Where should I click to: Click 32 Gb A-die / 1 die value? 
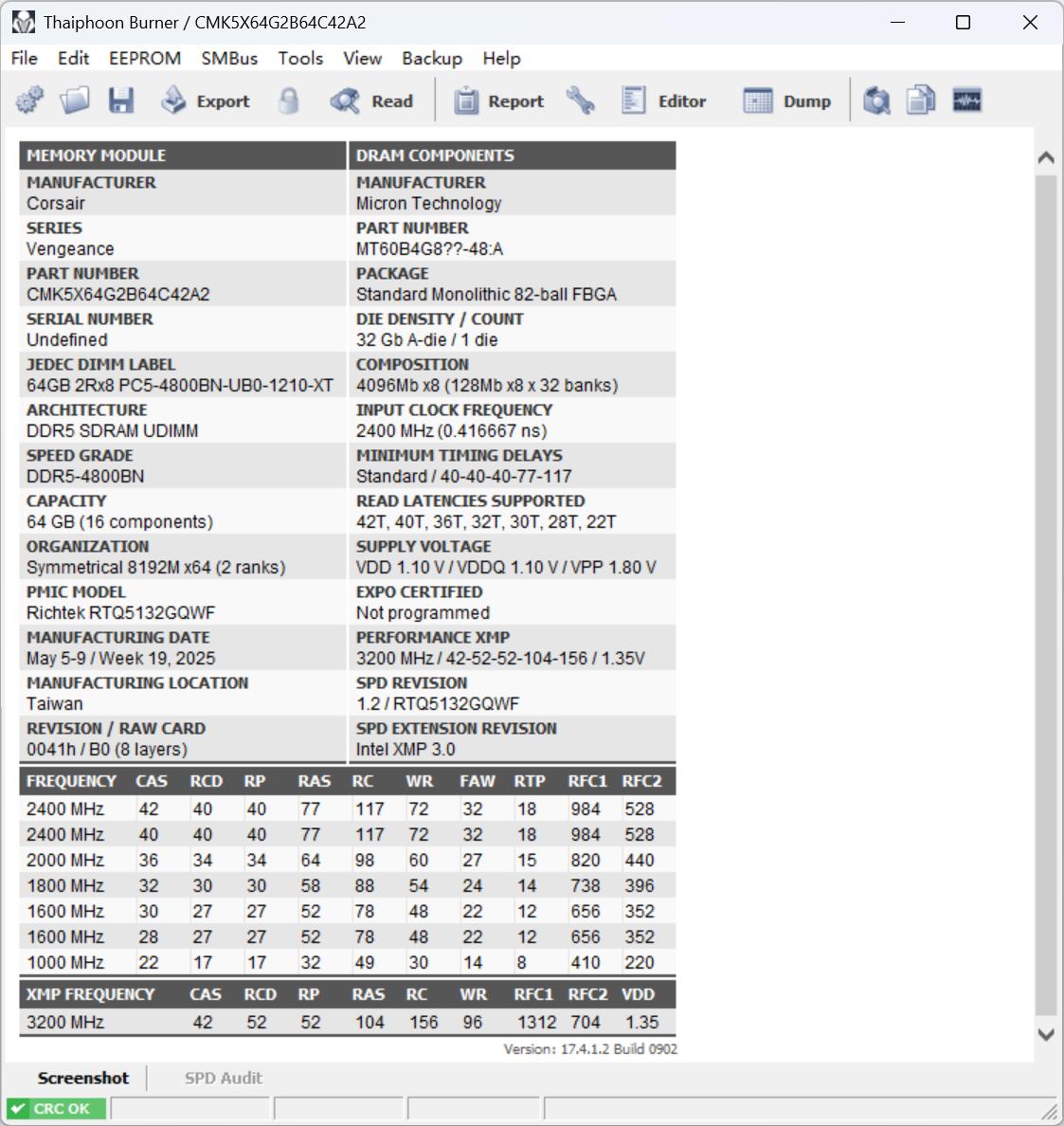coord(426,339)
